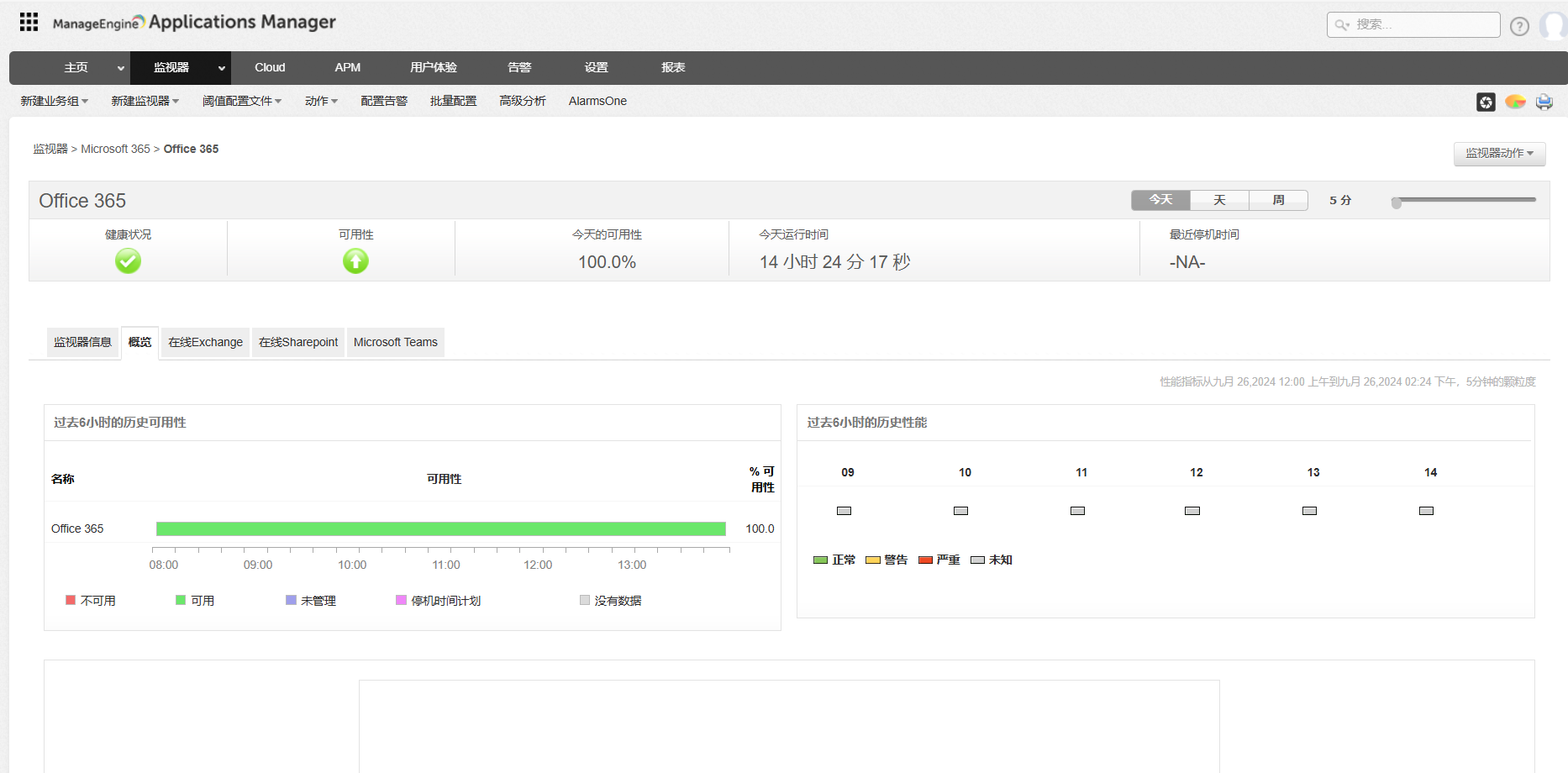Click the help question mark icon
The image size is (1568, 773).
pos(1519,26)
